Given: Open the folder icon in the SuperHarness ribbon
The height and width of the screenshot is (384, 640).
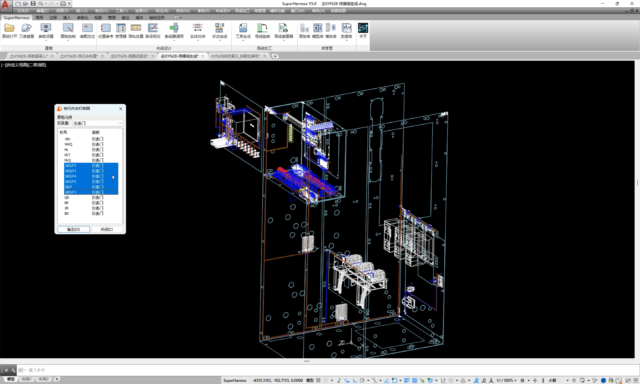Looking at the screenshot, I should 9,28.
